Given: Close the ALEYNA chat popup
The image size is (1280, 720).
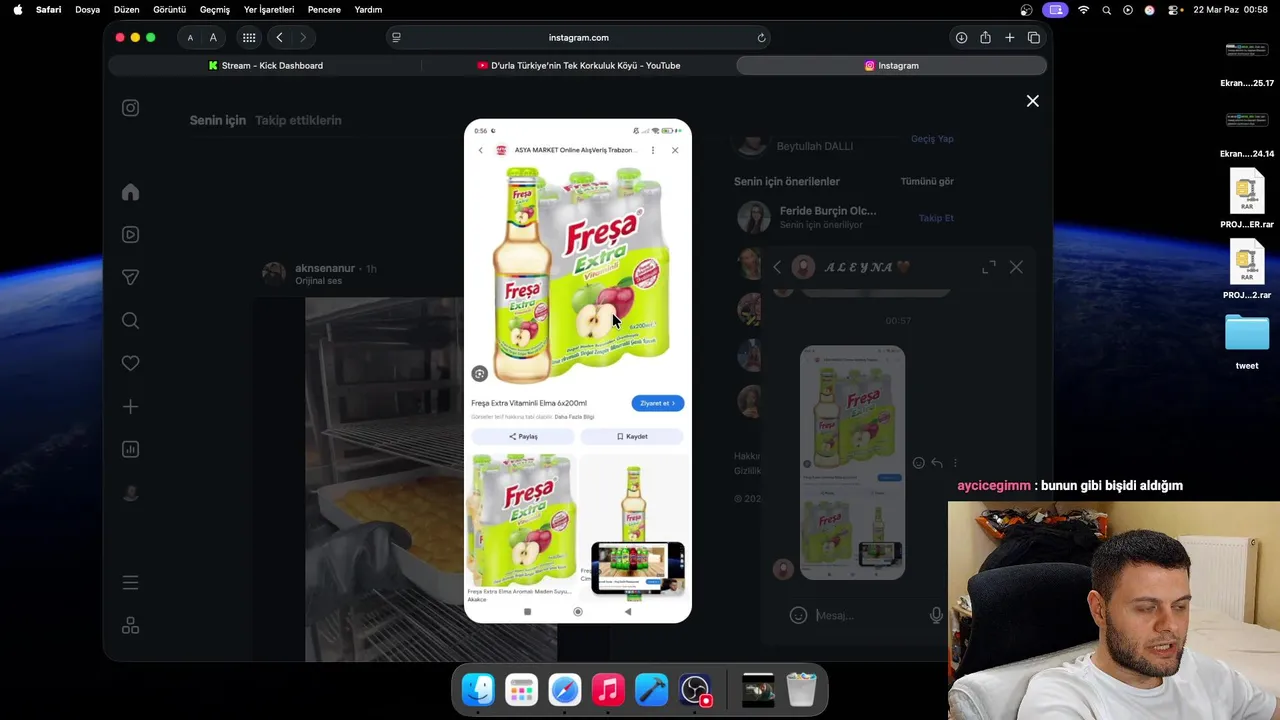Looking at the screenshot, I should tap(1016, 267).
